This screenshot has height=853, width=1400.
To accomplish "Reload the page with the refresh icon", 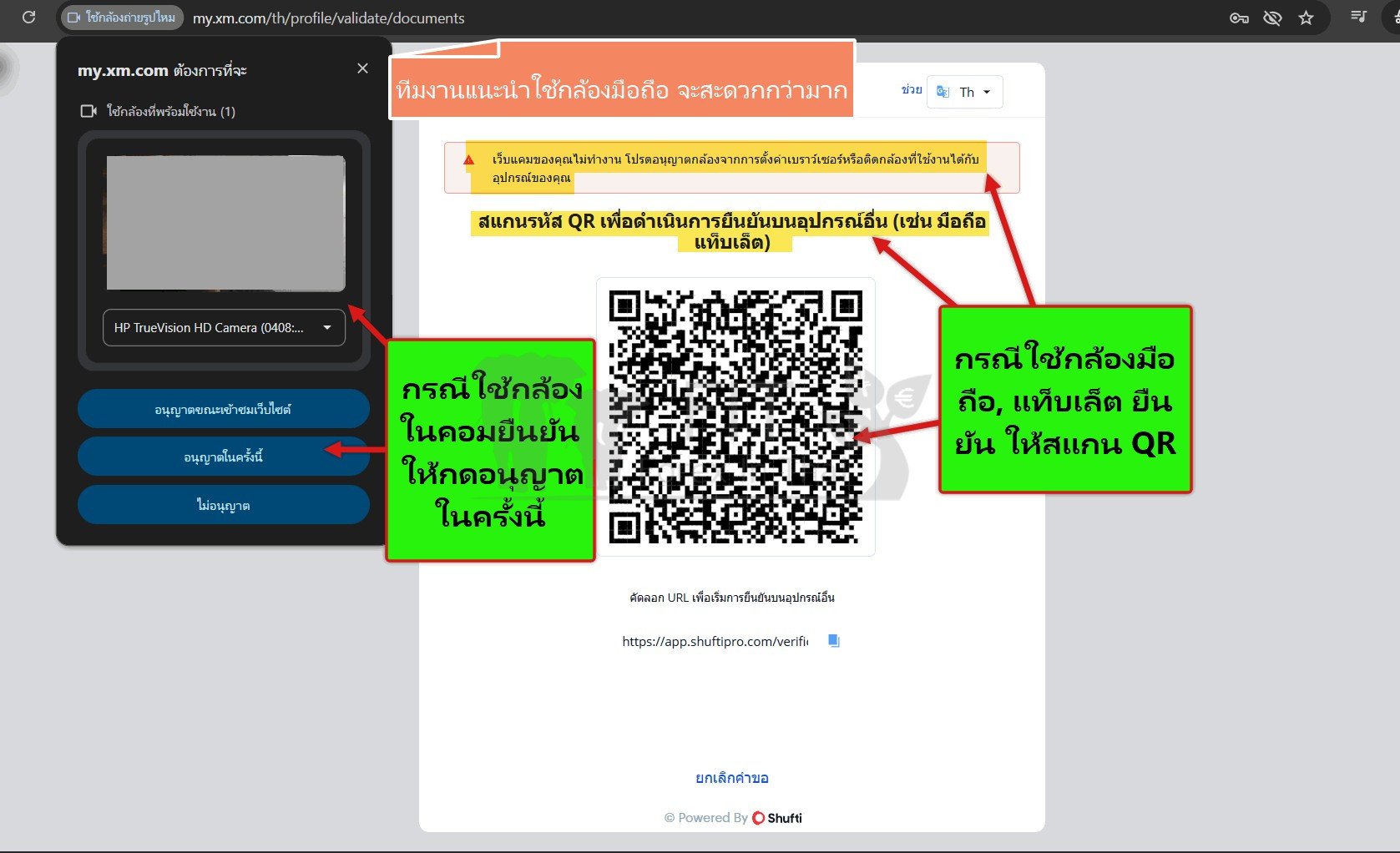I will click(x=28, y=18).
